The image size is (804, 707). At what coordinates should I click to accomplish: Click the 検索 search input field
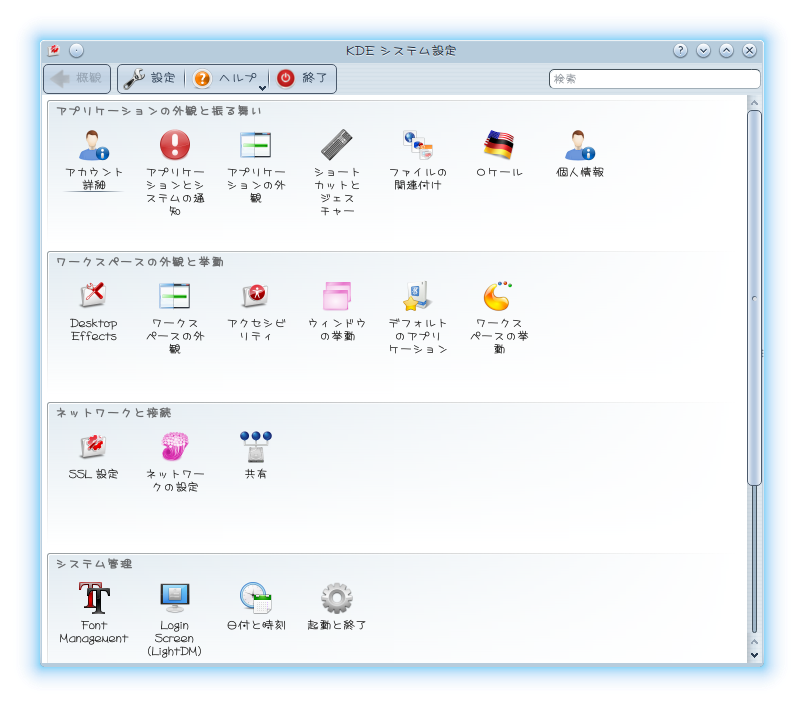pyautogui.click(x=655, y=78)
